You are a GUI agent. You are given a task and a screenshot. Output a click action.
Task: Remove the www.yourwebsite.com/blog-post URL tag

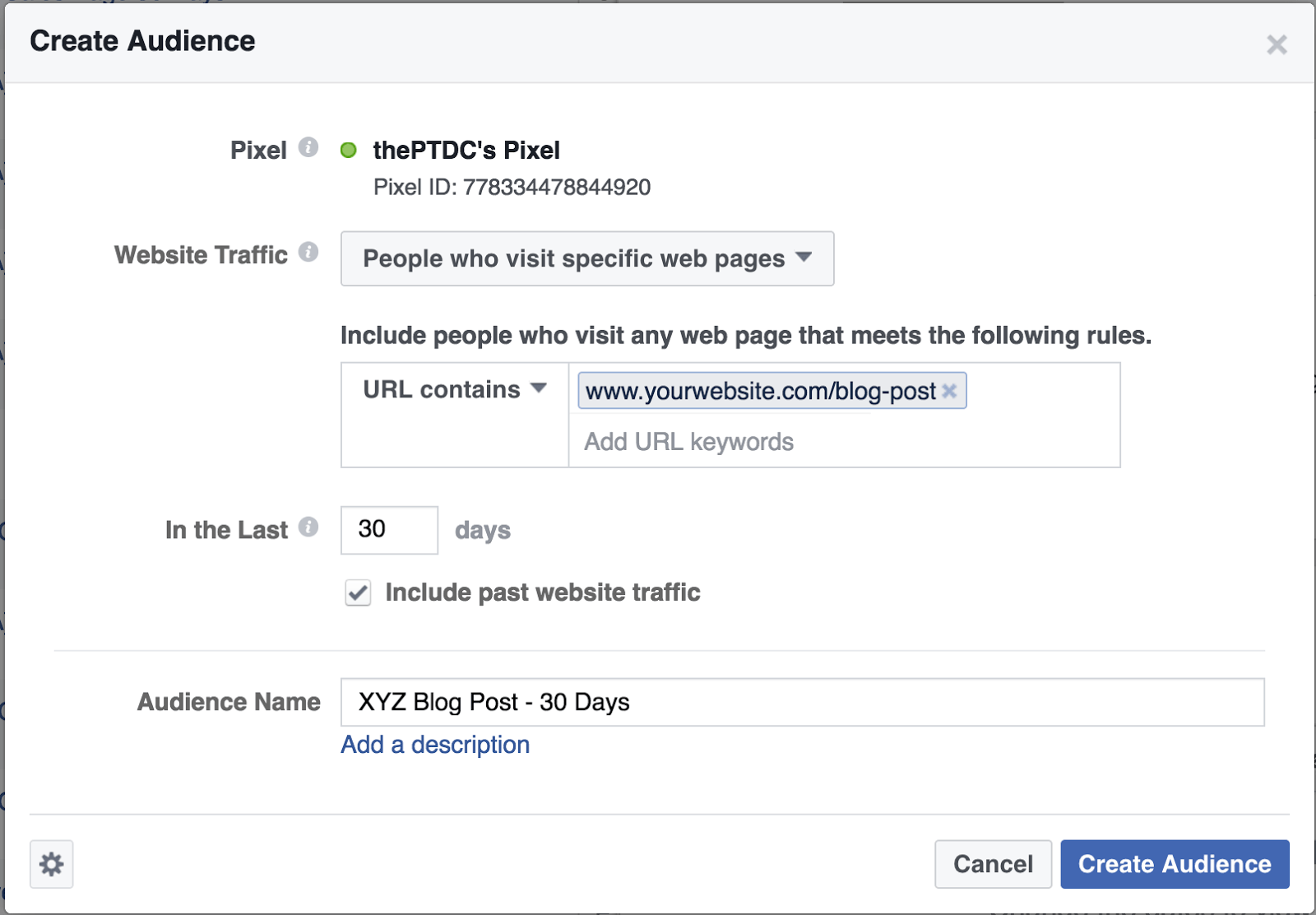click(949, 391)
